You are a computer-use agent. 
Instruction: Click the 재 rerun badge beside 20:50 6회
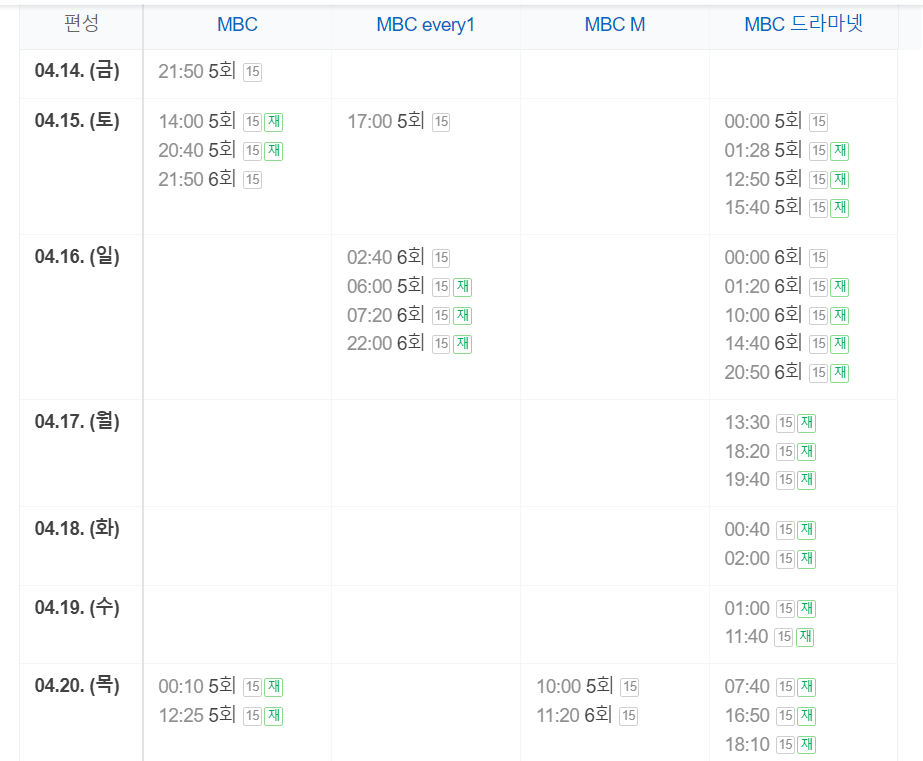pyautogui.click(x=840, y=373)
